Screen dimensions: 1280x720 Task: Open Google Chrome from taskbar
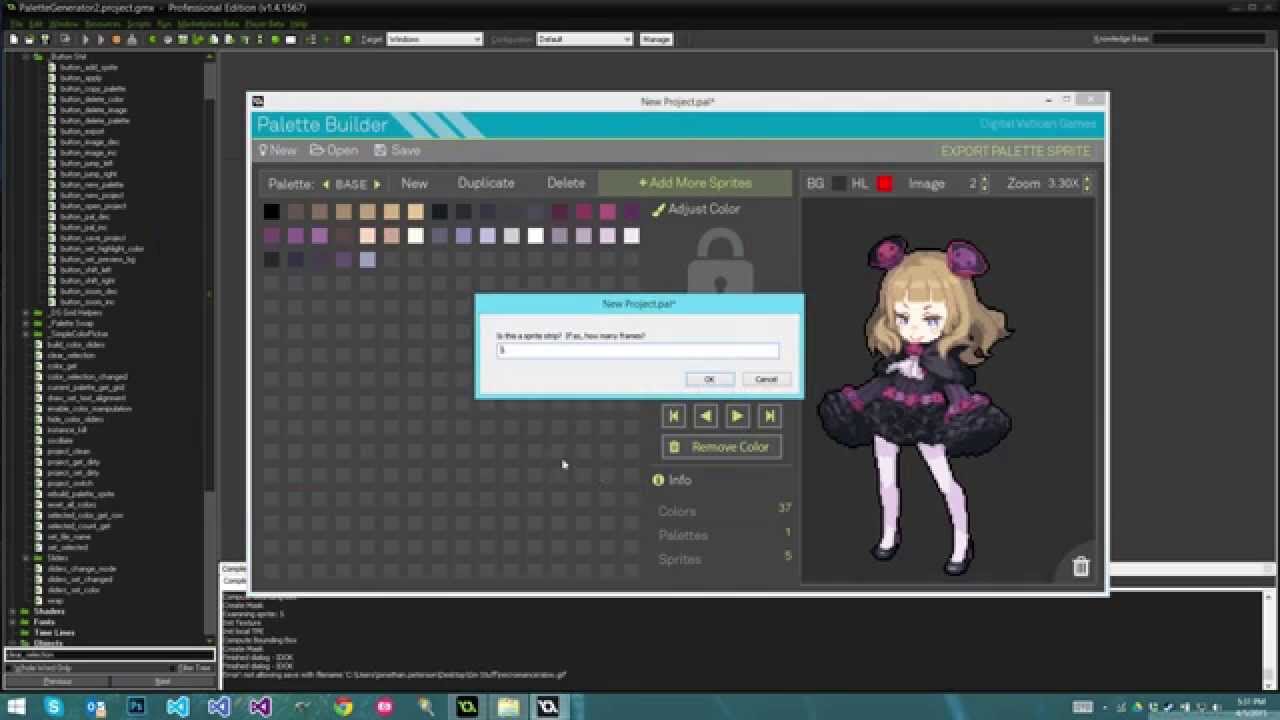point(343,707)
